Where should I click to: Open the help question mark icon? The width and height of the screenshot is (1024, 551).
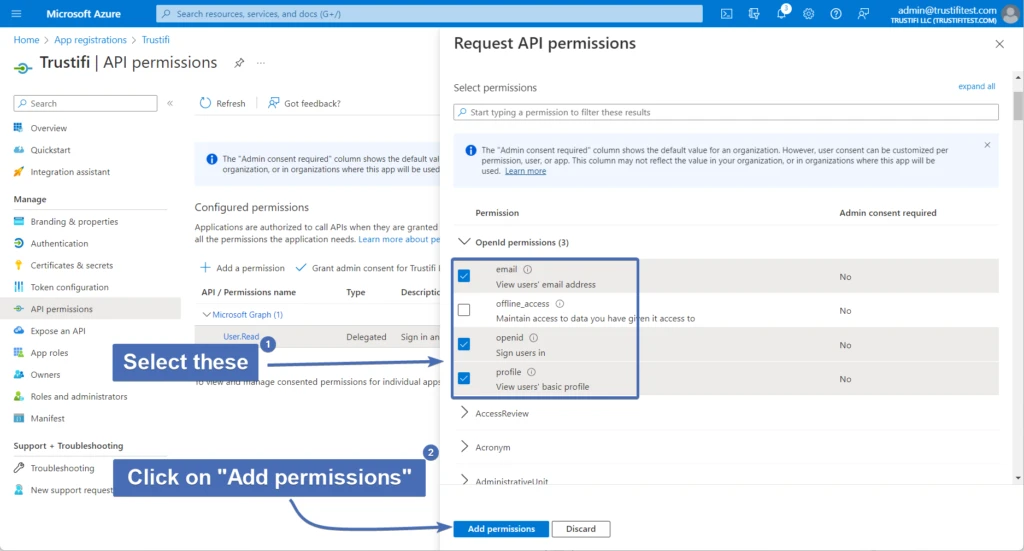coord(836,14)
